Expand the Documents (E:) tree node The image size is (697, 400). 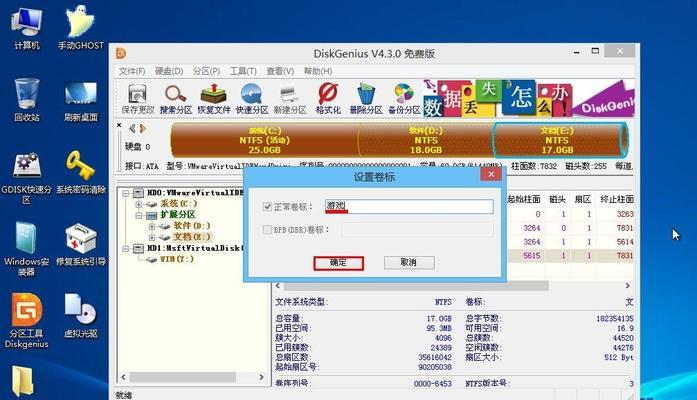(x=152, y=237)
